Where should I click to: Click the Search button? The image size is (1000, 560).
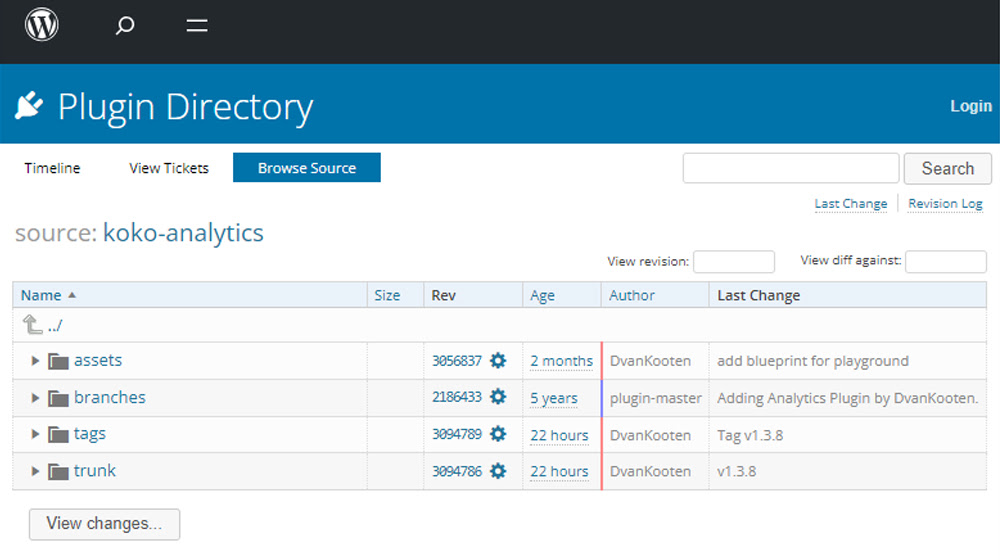coord(948,168)
